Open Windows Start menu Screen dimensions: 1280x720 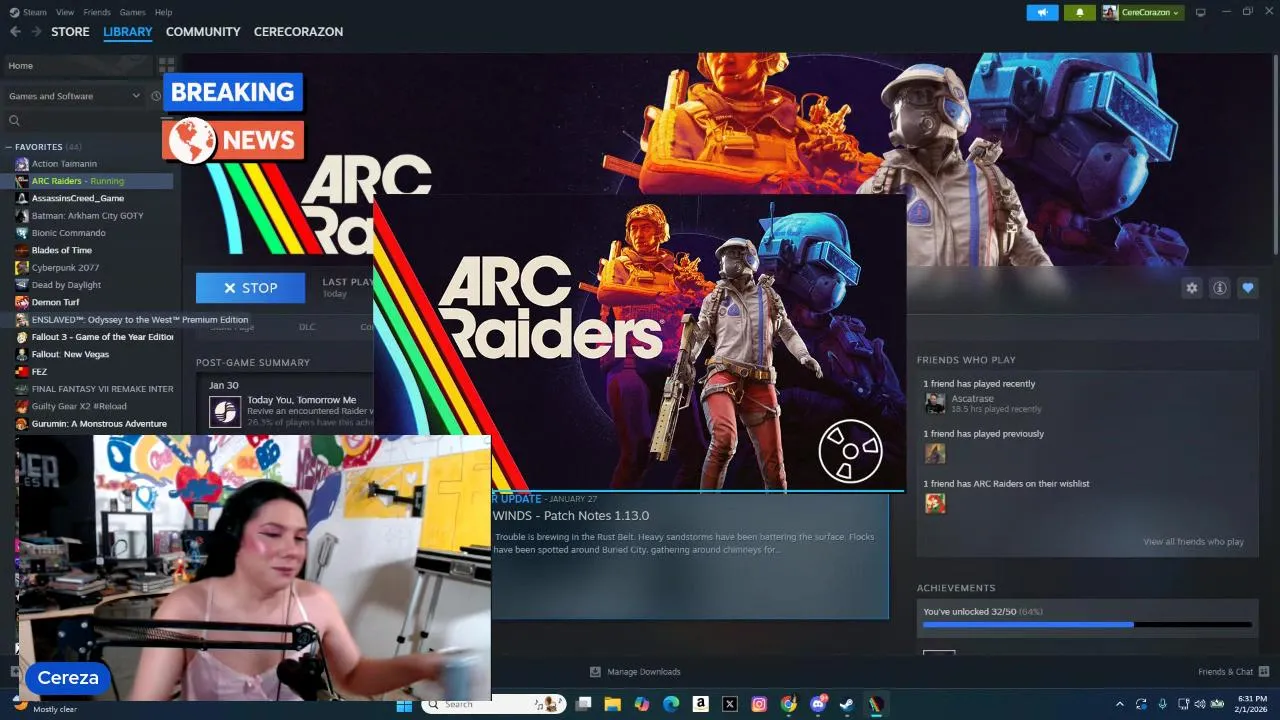404,704
